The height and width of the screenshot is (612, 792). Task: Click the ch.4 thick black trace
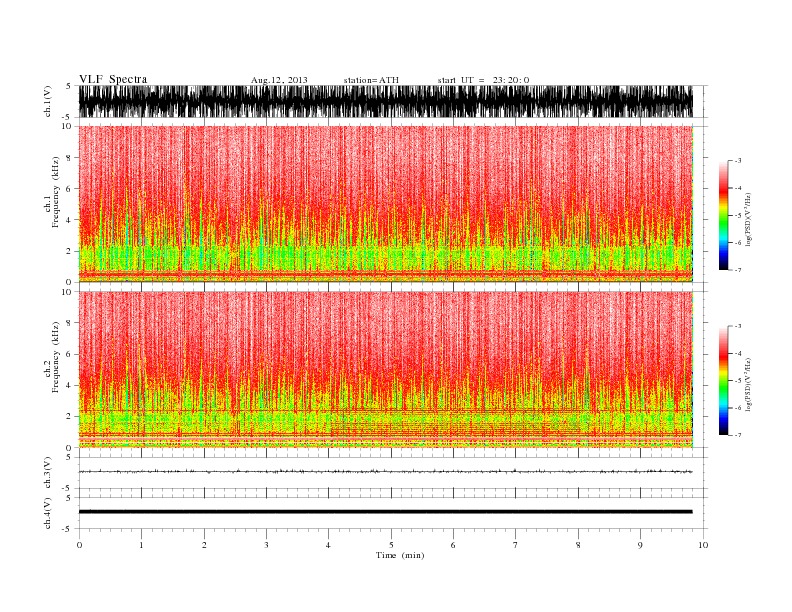coord(385,512)
